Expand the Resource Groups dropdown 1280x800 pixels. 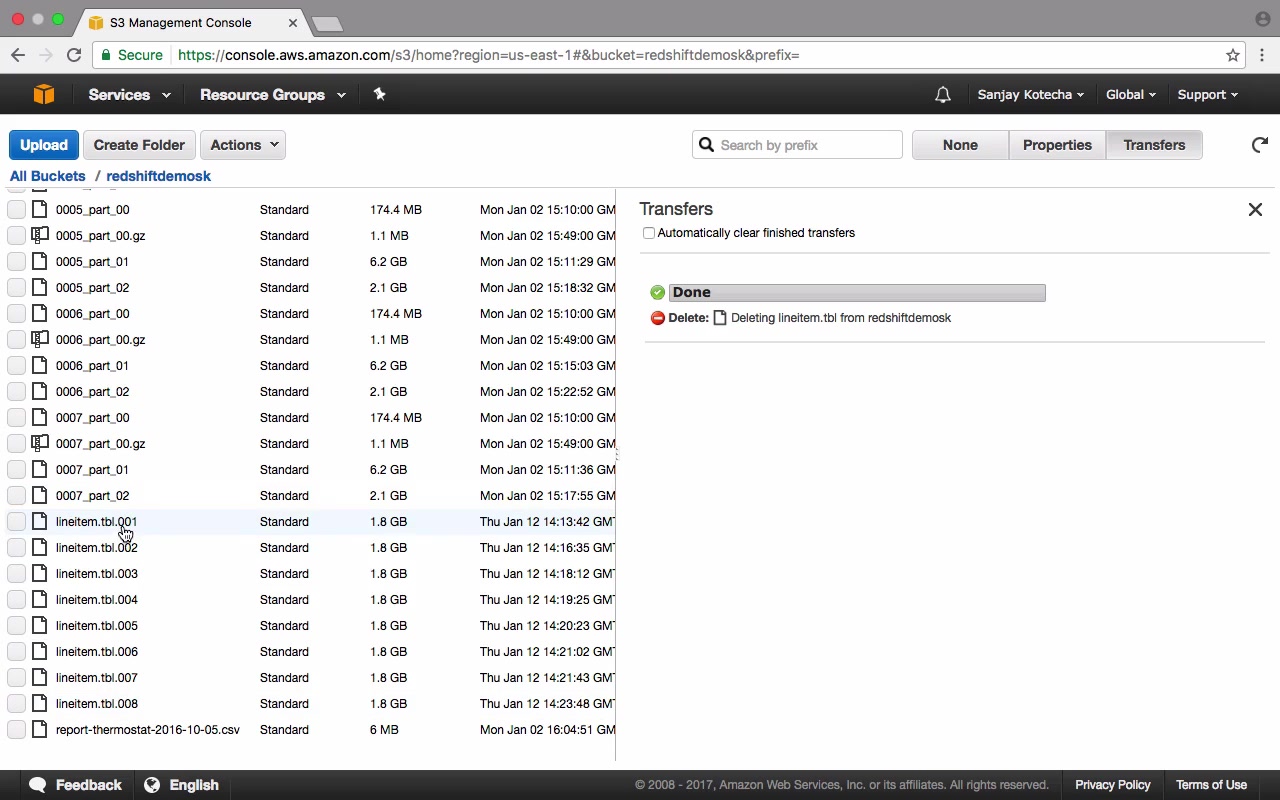click(x=273, y=95)
